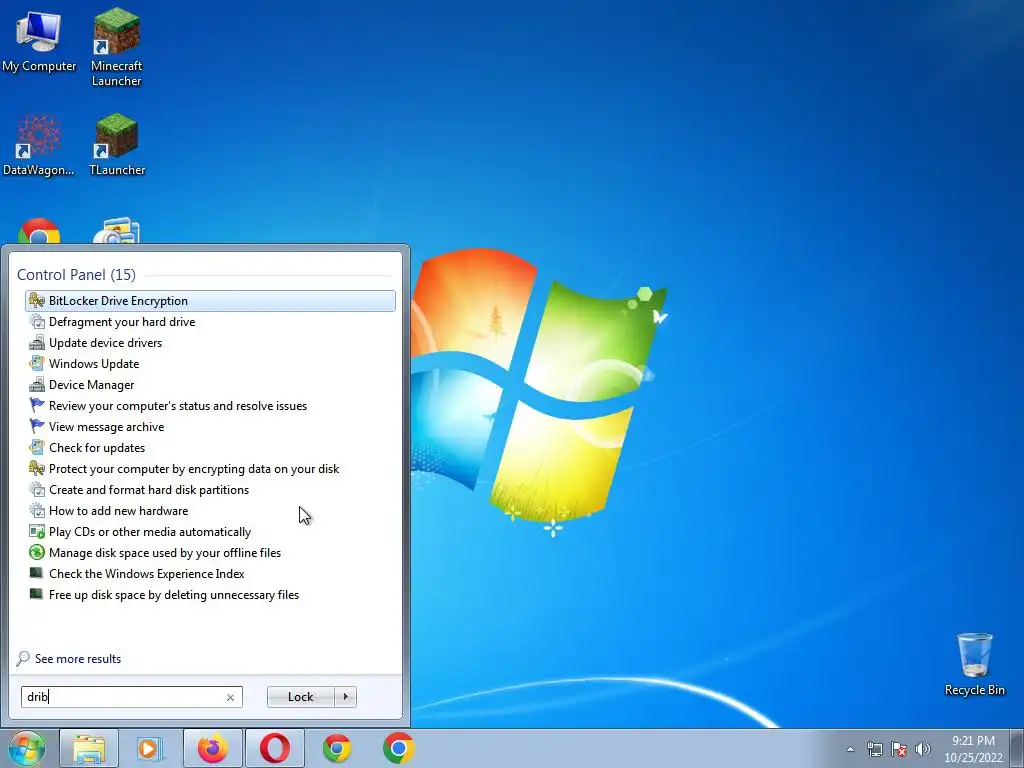Click volume speaker icon in tray

coord(923,749)
